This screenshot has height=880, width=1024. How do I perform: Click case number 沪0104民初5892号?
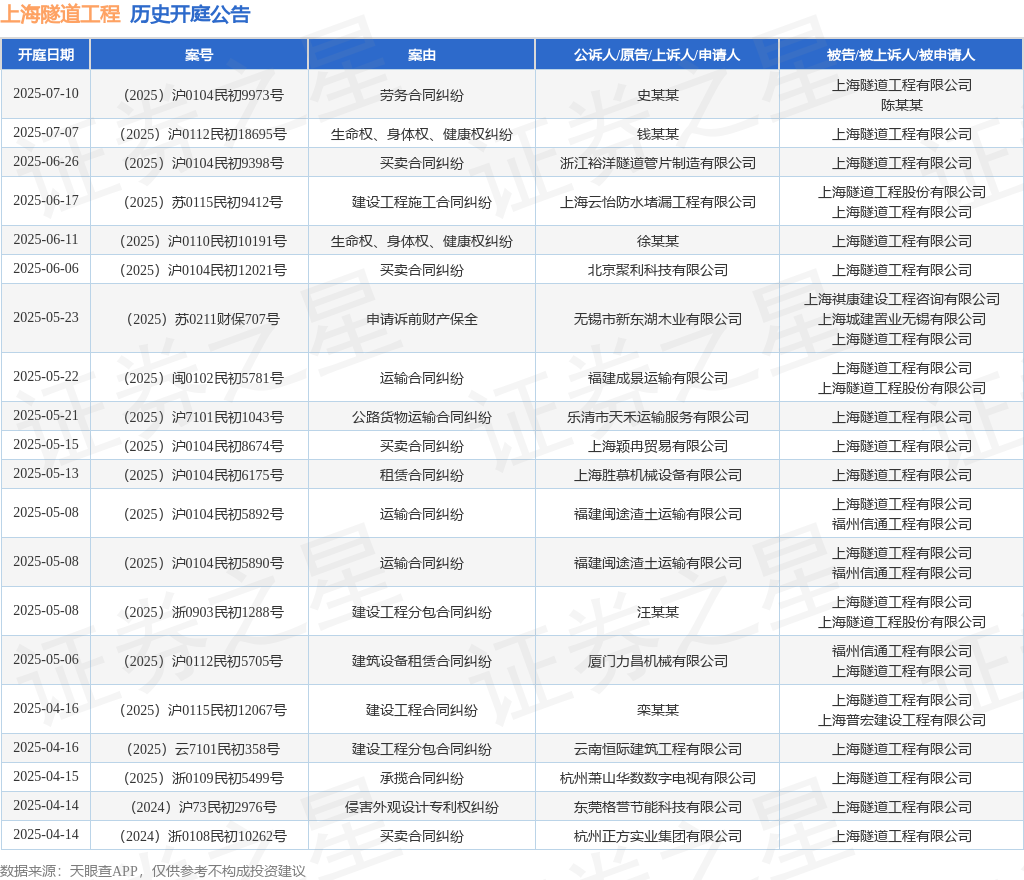click(x=204, y=514)
